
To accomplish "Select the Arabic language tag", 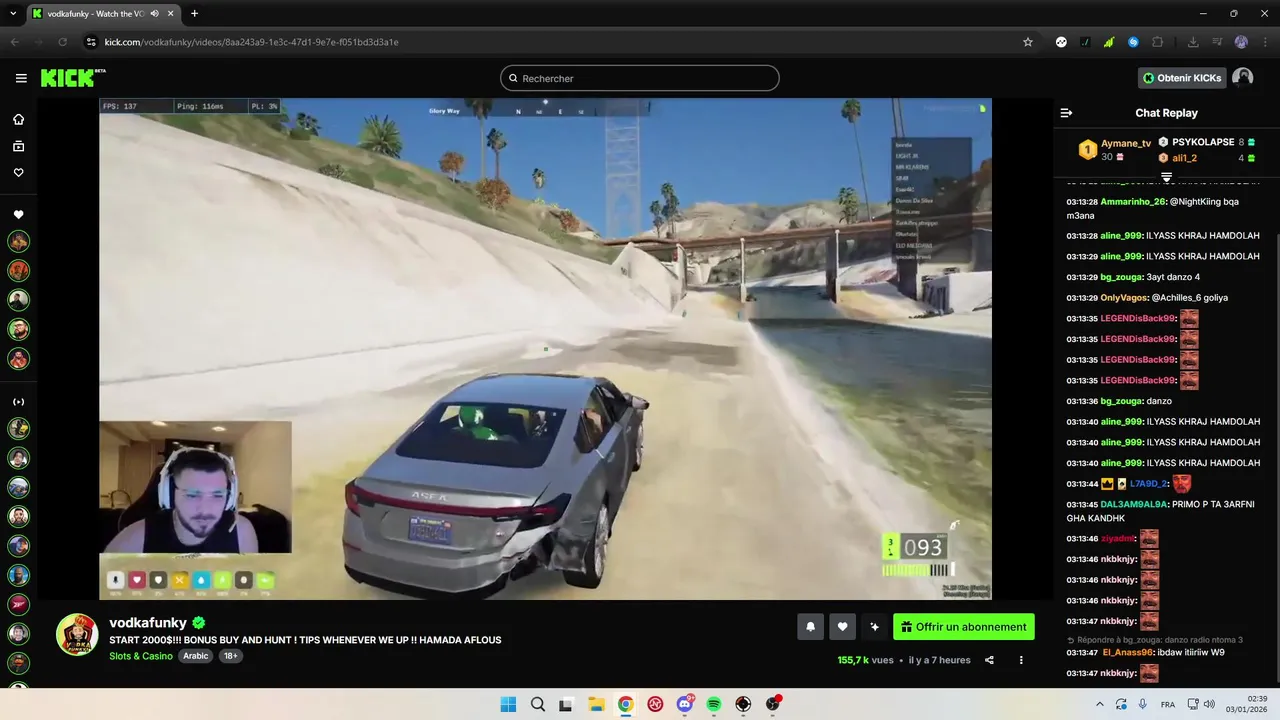I will point(195,656).
